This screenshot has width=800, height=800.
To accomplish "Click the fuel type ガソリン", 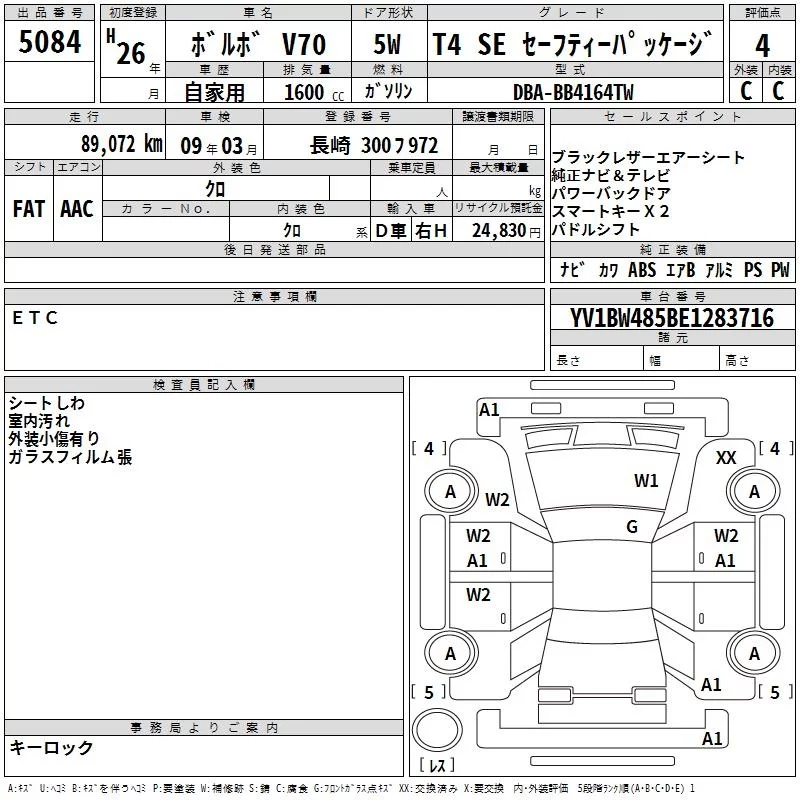I will point(388,91).
